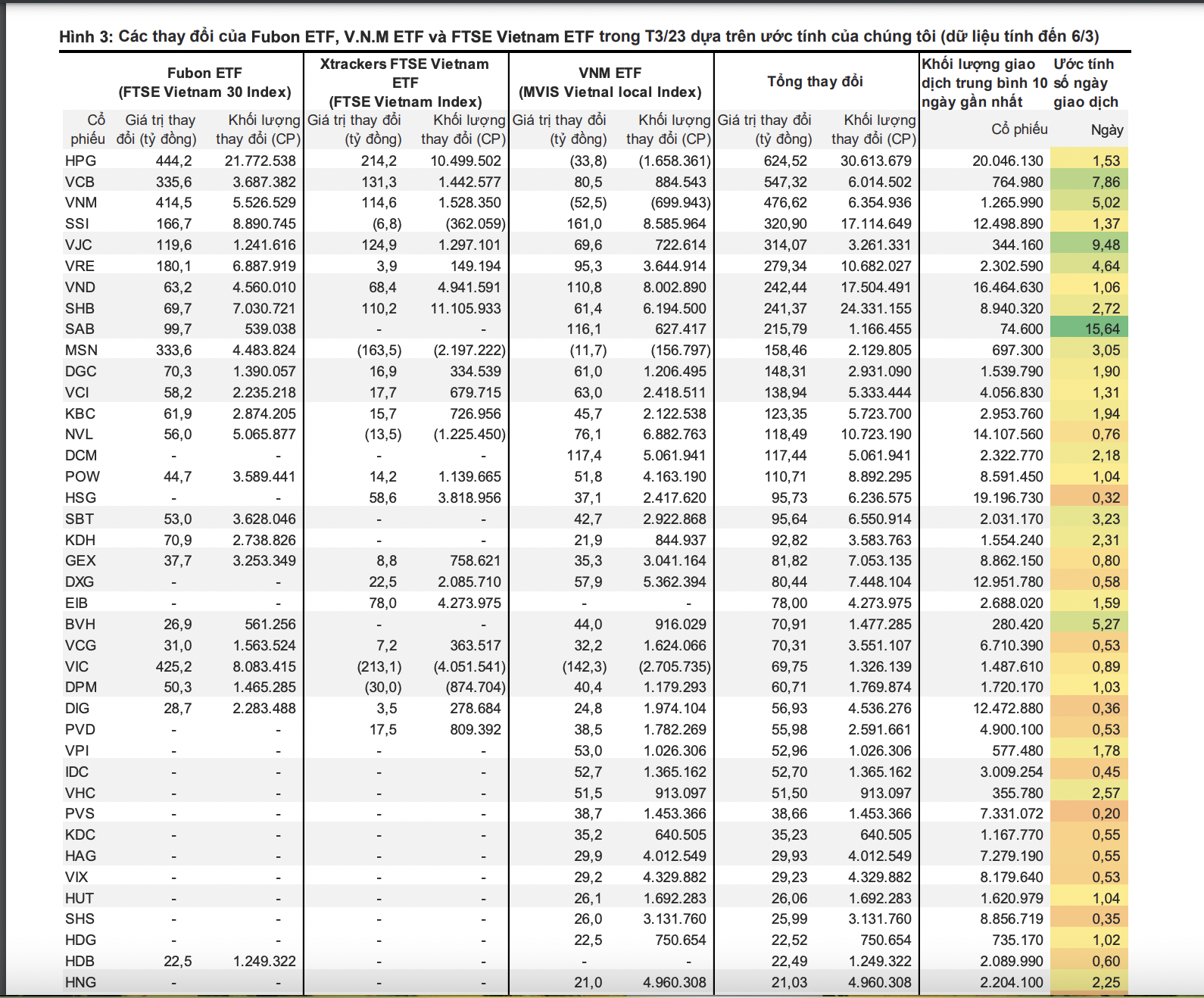Click the figure title 'Hình 3' caption
Image resolution: width=1204 pixels, height=998 pixels.
[579, 36]
